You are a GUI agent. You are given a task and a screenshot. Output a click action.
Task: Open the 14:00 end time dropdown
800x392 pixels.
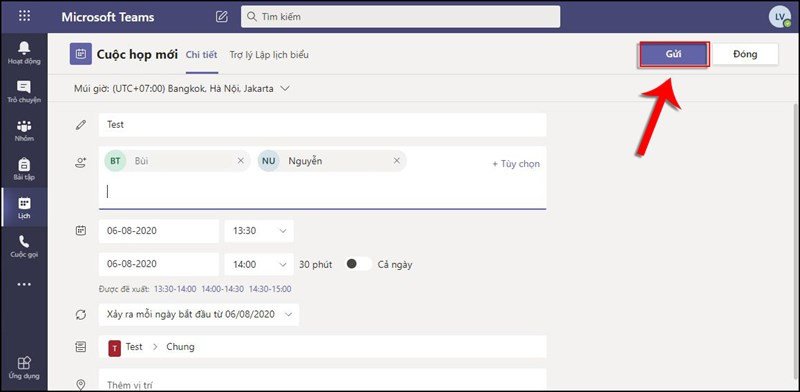259,264
